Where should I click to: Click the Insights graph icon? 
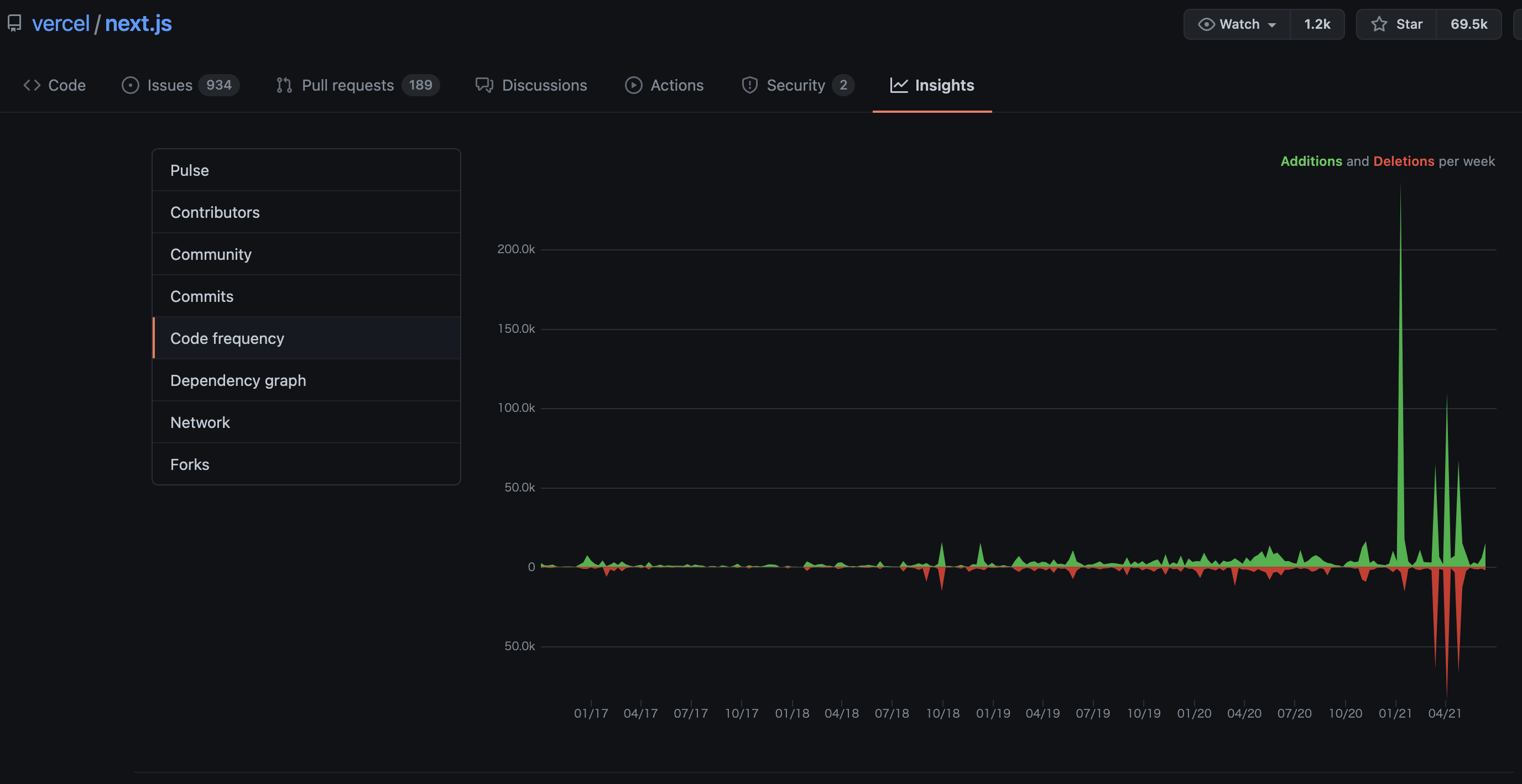pyautogui.click(x=899, y=85)
